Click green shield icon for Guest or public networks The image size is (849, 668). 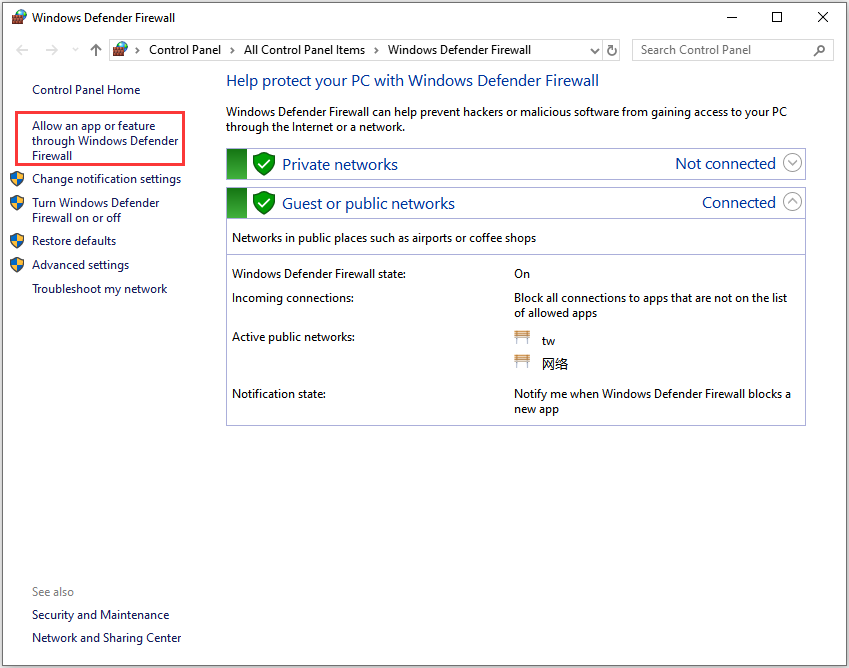(264, 202)
